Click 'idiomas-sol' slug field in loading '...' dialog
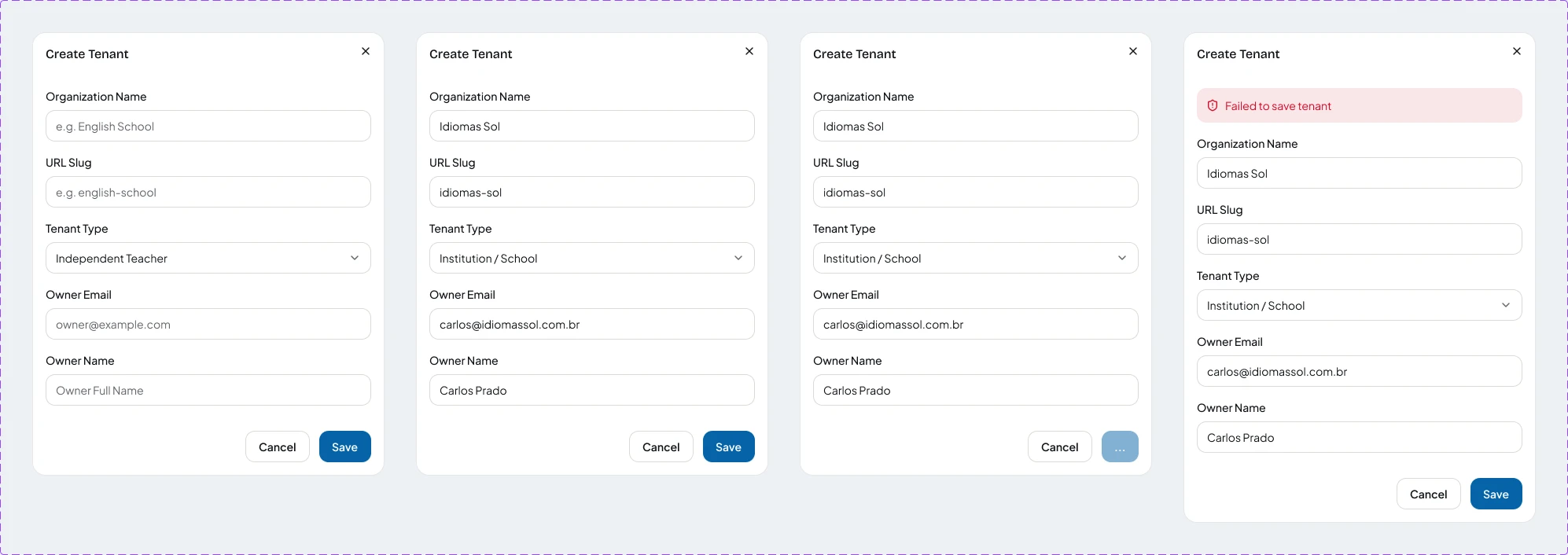This screenshot has height=555, width=1568. (x=976, y=192)
